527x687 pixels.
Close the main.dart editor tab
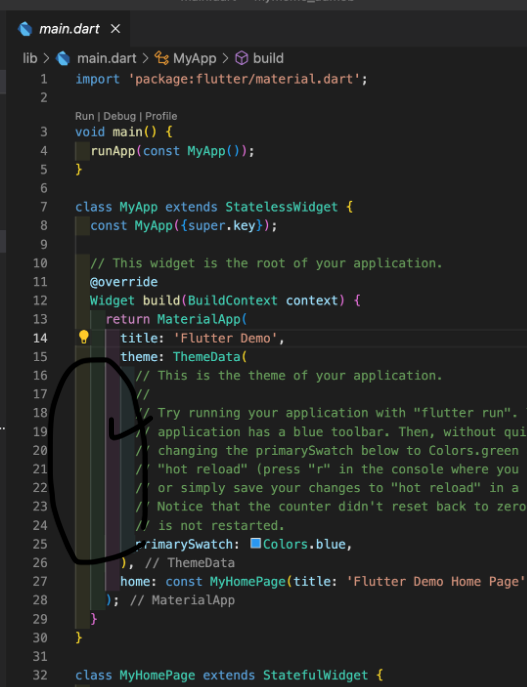115,29
